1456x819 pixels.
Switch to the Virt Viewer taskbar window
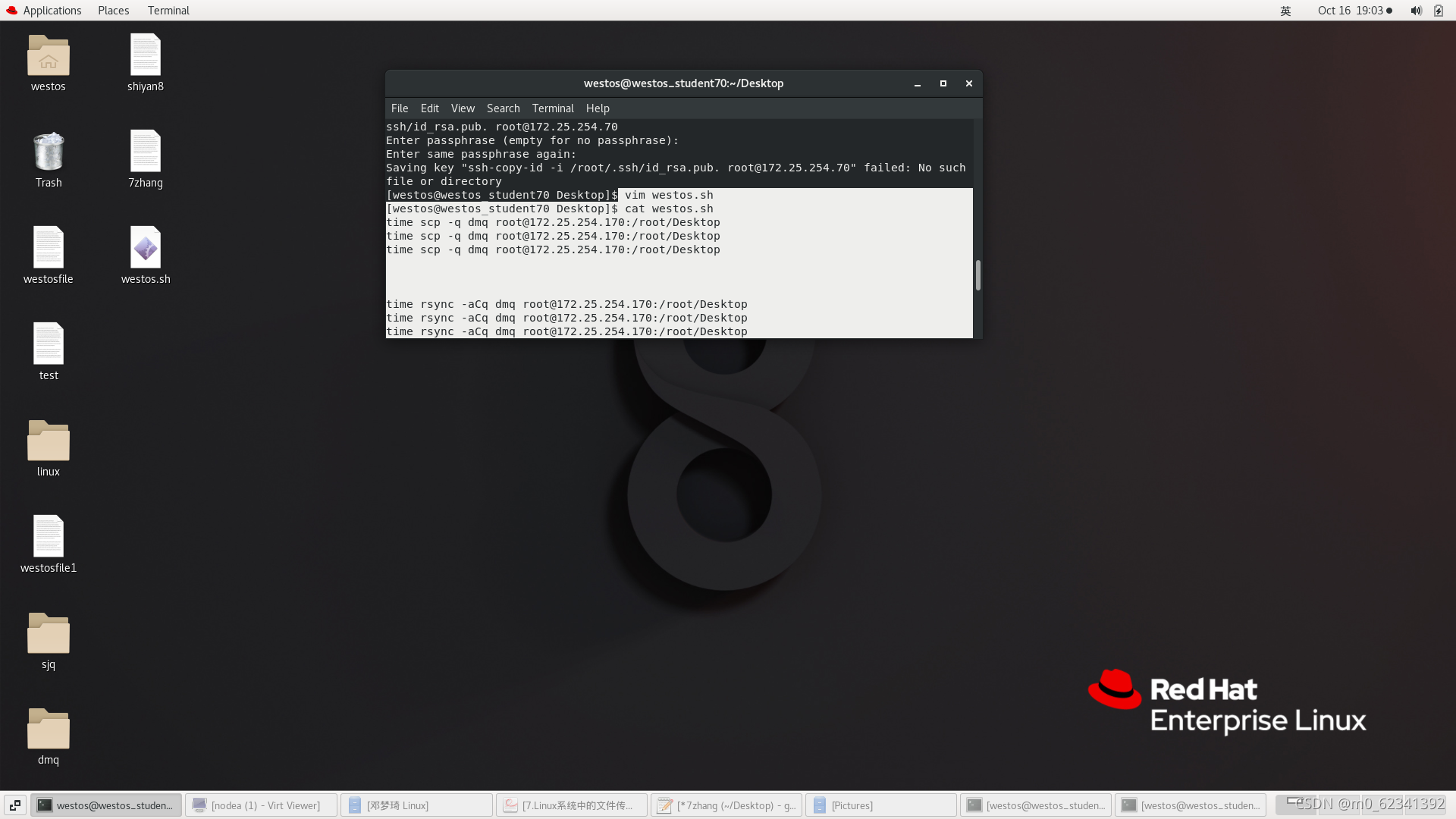(261, 805)
